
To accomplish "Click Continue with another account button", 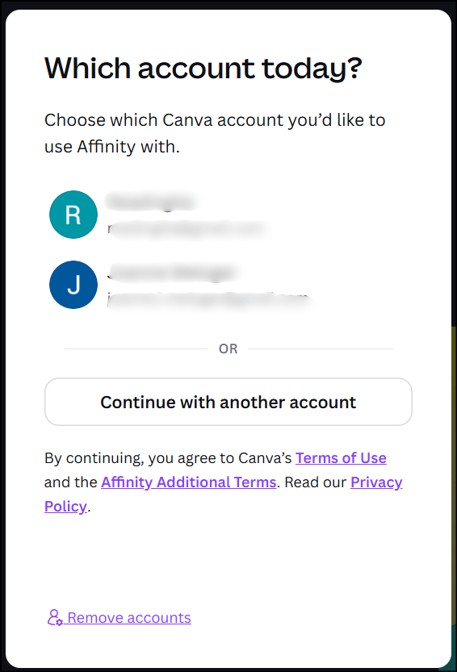I will click(x=228, y=402).
